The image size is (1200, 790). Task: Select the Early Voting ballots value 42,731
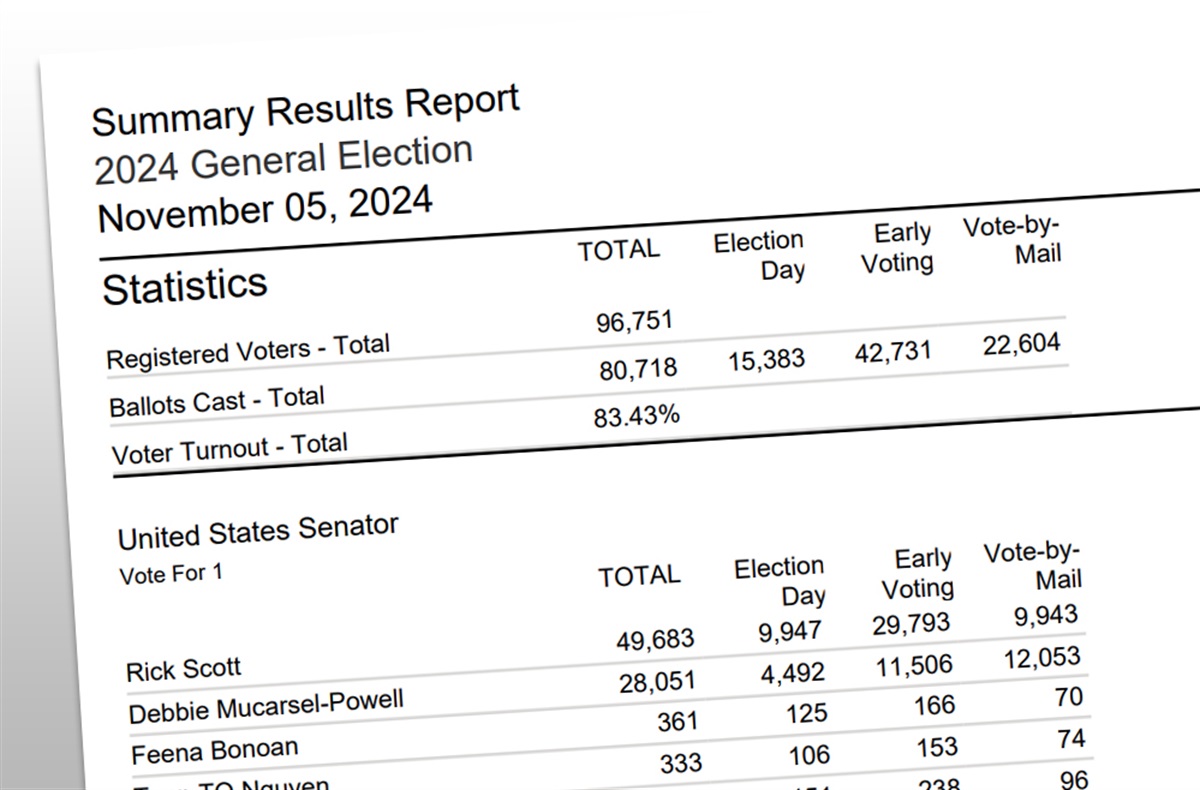(893, 353)
